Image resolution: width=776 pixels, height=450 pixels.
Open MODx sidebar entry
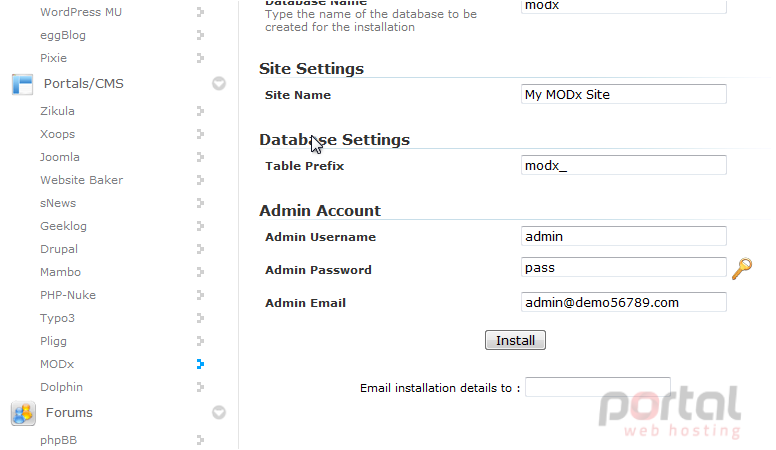coord(57,364)
